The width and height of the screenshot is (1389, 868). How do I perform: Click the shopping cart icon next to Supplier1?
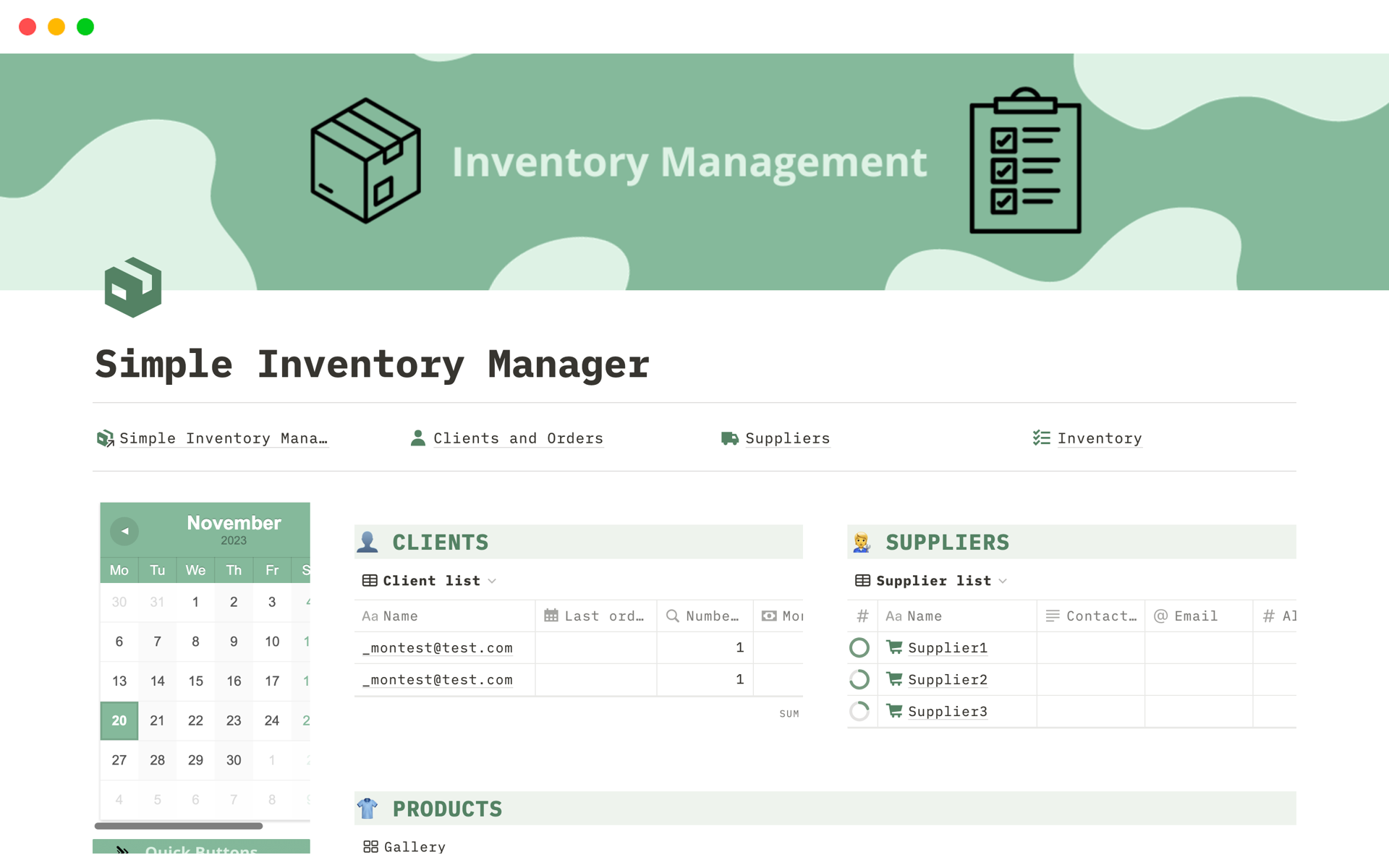click(894, 647)
